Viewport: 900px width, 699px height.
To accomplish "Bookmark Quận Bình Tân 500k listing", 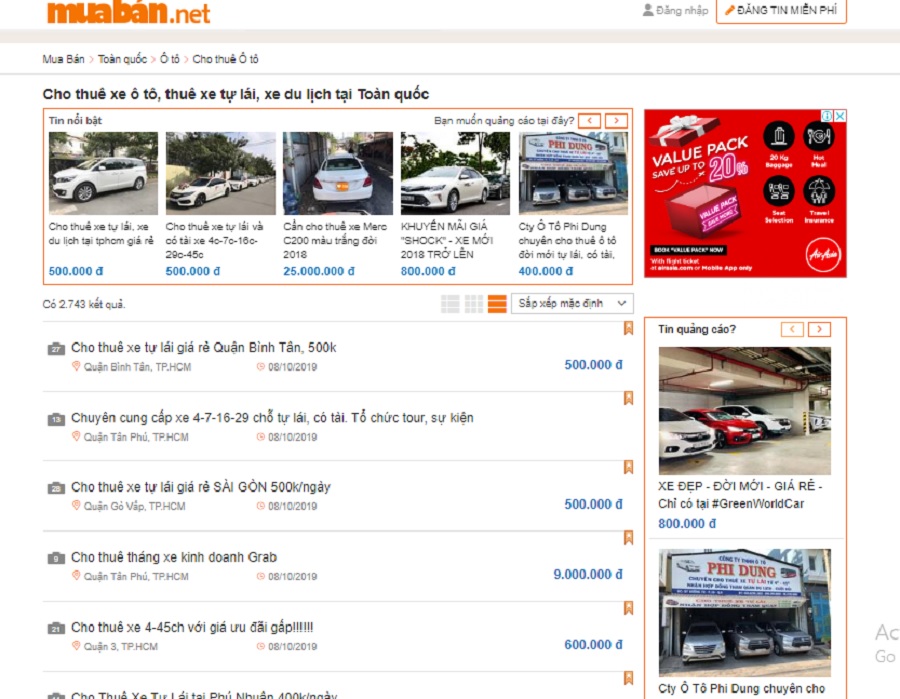I will pos(629,328).
